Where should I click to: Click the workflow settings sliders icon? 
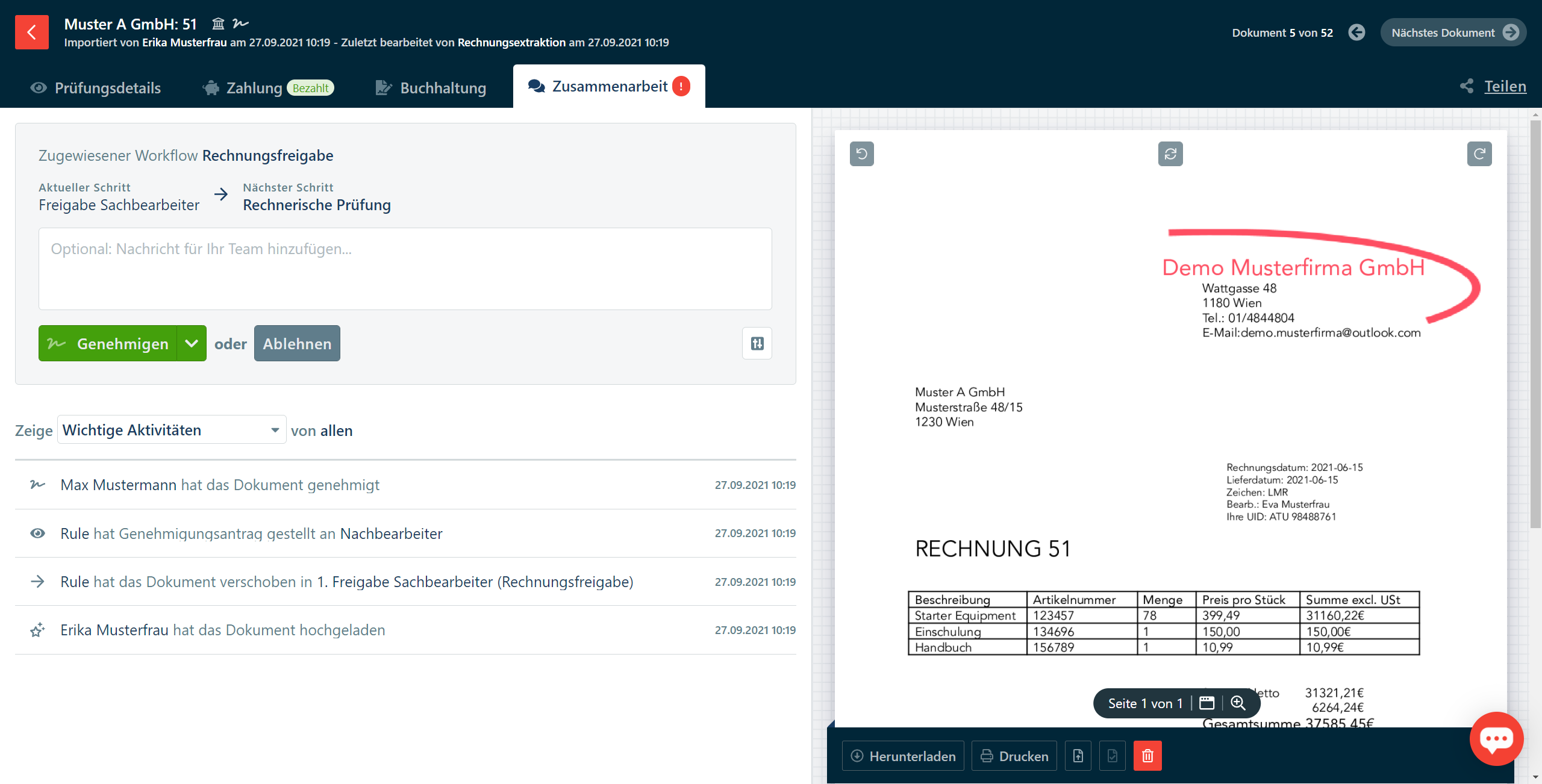(x=757, y=343)
